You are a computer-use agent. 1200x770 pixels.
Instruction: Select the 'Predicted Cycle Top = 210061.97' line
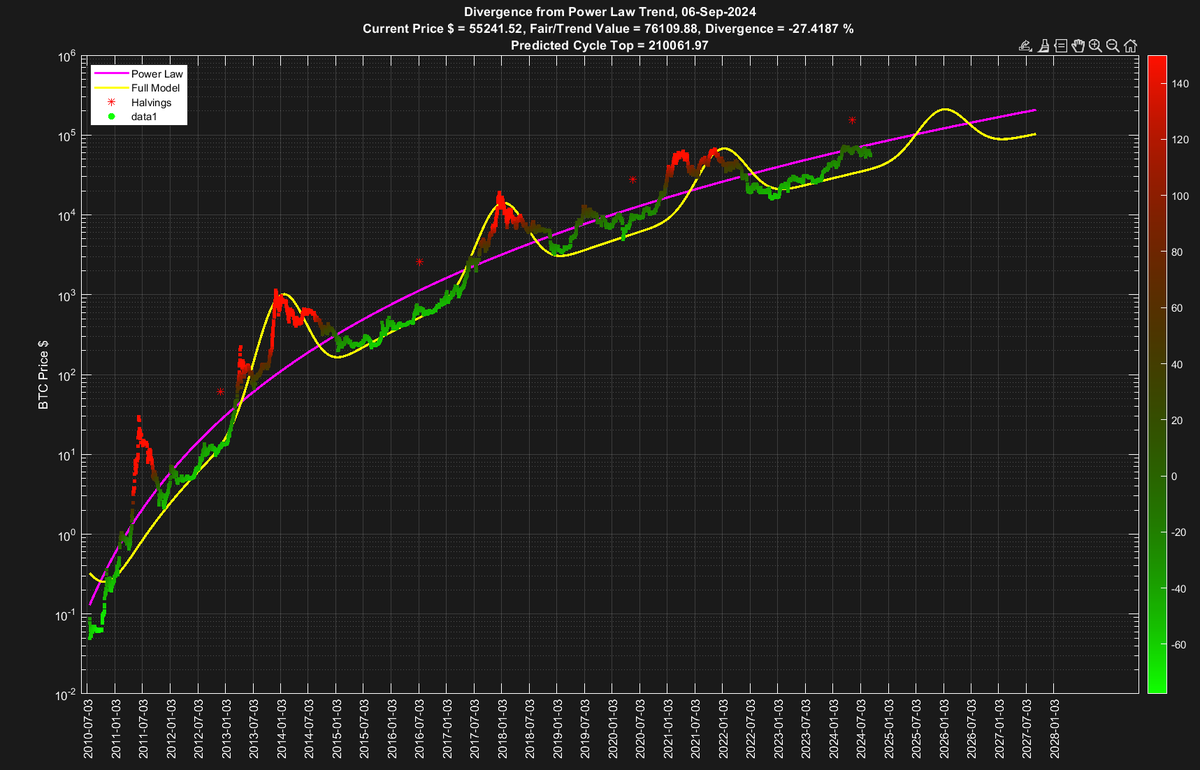(x=610, y=45)
